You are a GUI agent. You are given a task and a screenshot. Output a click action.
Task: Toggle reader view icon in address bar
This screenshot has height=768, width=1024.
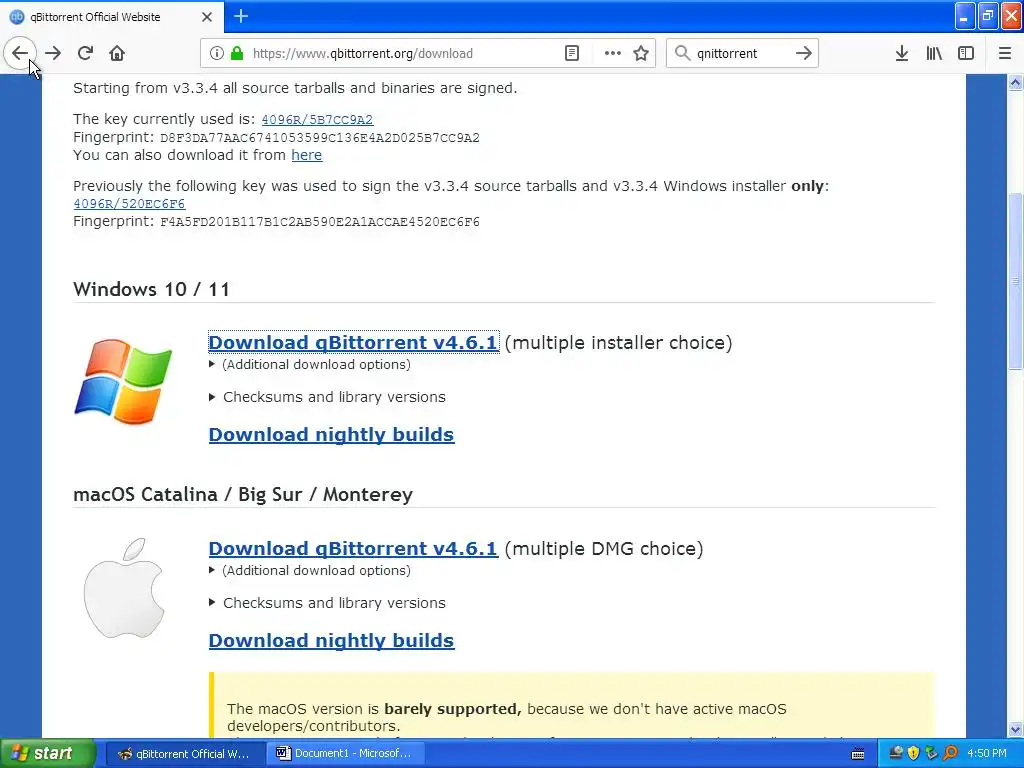click(571, 54)
